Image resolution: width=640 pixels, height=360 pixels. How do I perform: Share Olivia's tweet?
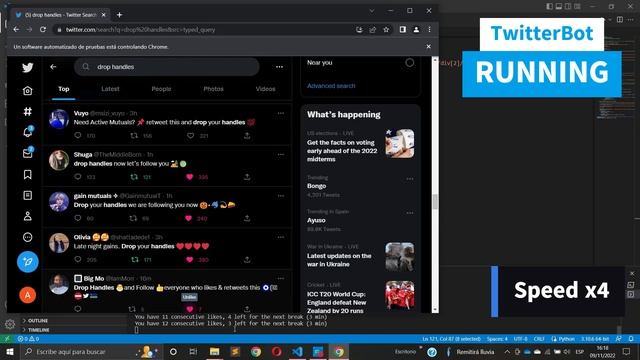click(247, 259)
